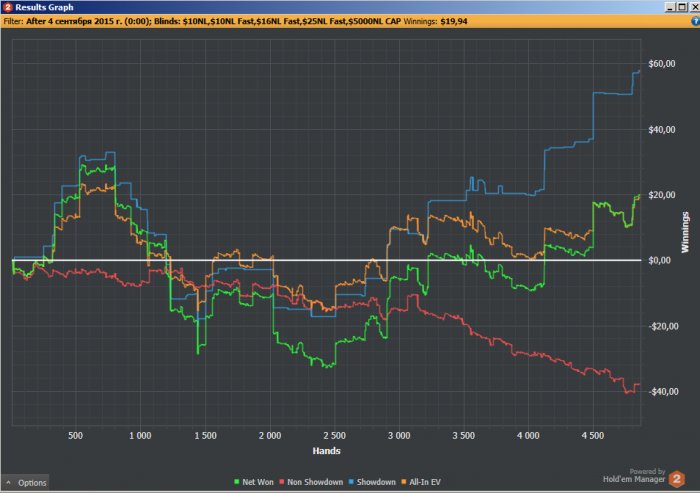Click the Hold'em Manager 2 logo badge
The image size is (700, 493).
tap(683, 477)
